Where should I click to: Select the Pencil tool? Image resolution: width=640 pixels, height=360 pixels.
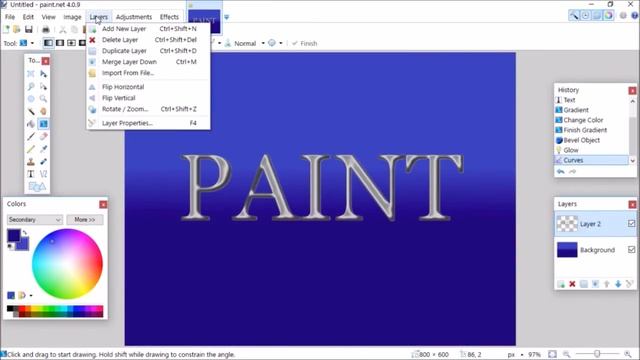coord(31,149)
